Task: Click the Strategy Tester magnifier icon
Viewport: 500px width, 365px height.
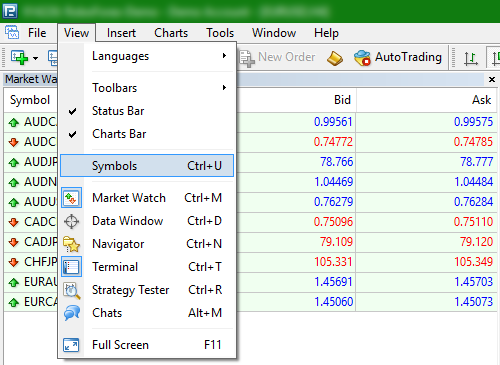Action: (71, 290)
